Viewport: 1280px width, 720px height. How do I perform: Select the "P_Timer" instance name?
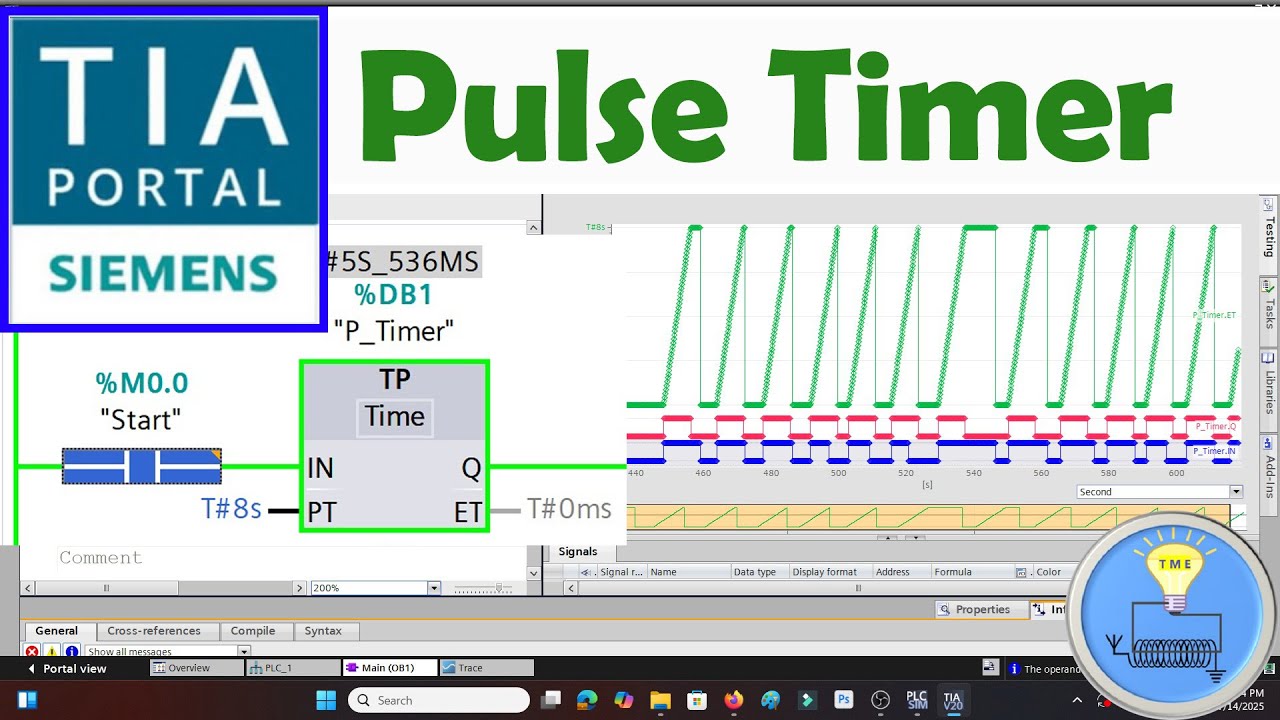point(394,330)
